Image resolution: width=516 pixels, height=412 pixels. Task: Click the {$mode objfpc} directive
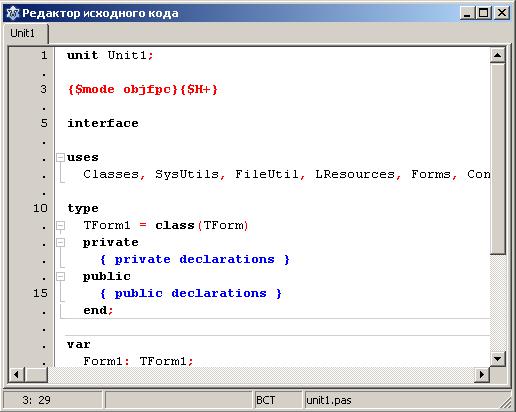pos(123,89)
